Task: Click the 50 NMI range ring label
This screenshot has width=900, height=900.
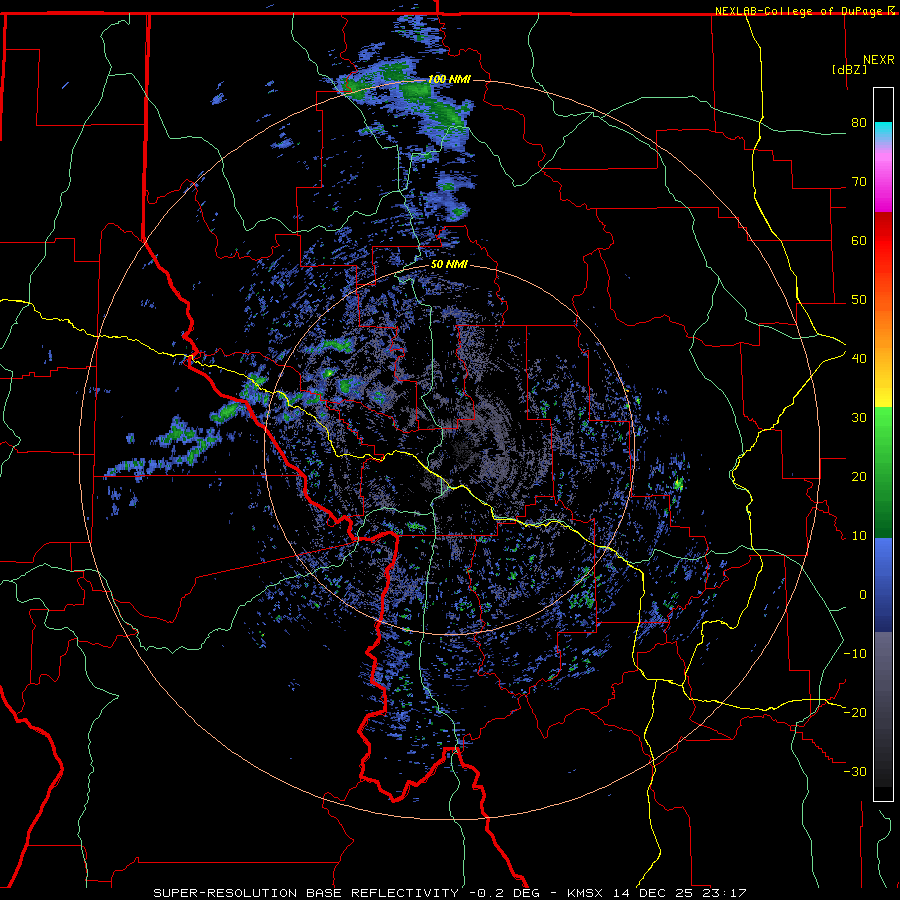Action: (x=449, y=265)
